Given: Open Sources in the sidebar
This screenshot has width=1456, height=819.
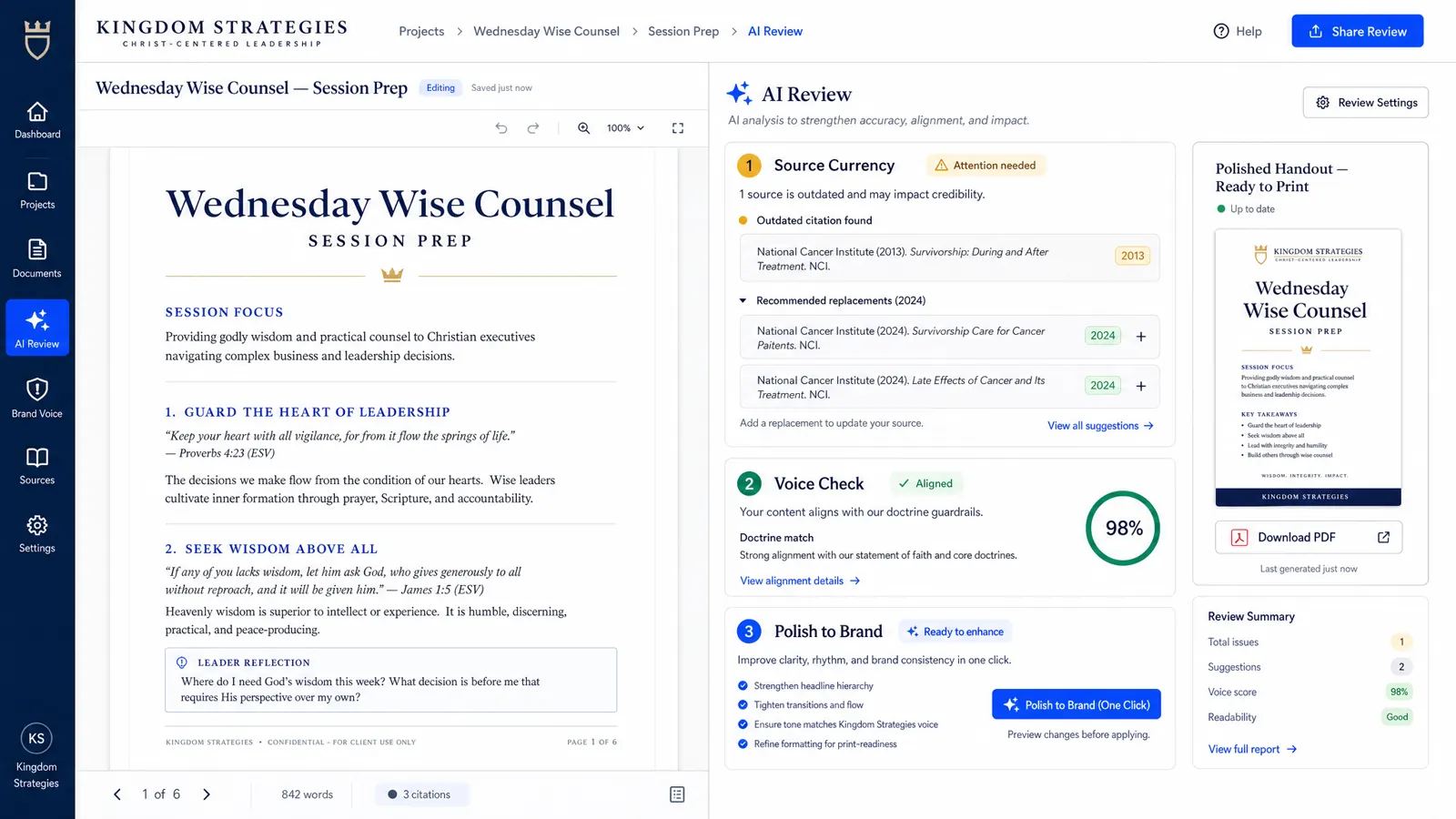Looking at the screenshot, I should coord(37,466).
